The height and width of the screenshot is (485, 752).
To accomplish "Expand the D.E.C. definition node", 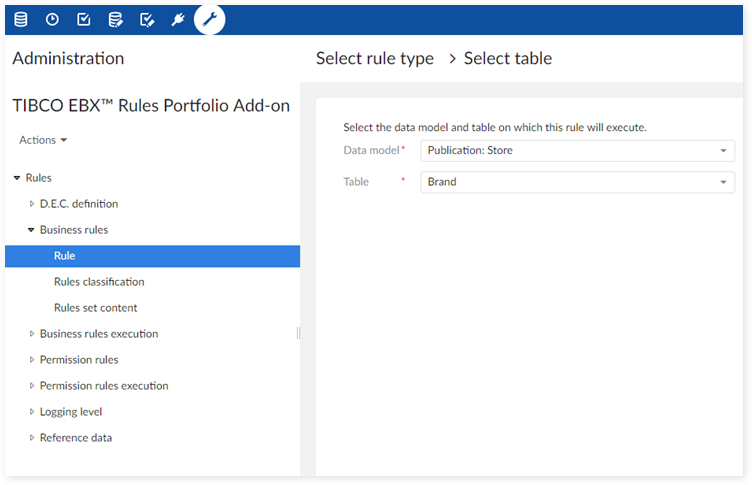I will point(32,204).
